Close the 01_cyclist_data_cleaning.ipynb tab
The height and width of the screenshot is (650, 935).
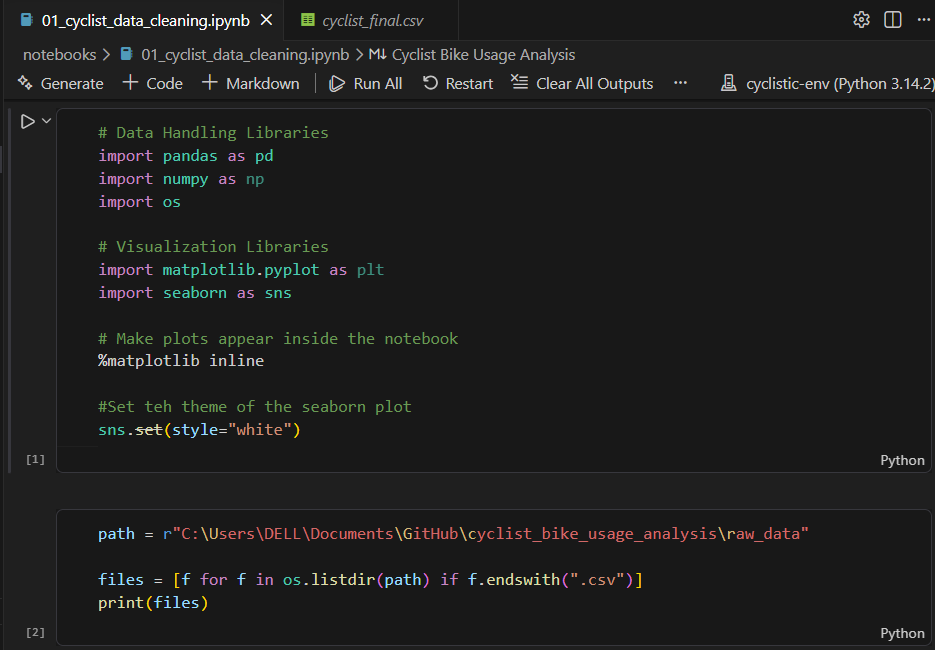click(267, 20)
